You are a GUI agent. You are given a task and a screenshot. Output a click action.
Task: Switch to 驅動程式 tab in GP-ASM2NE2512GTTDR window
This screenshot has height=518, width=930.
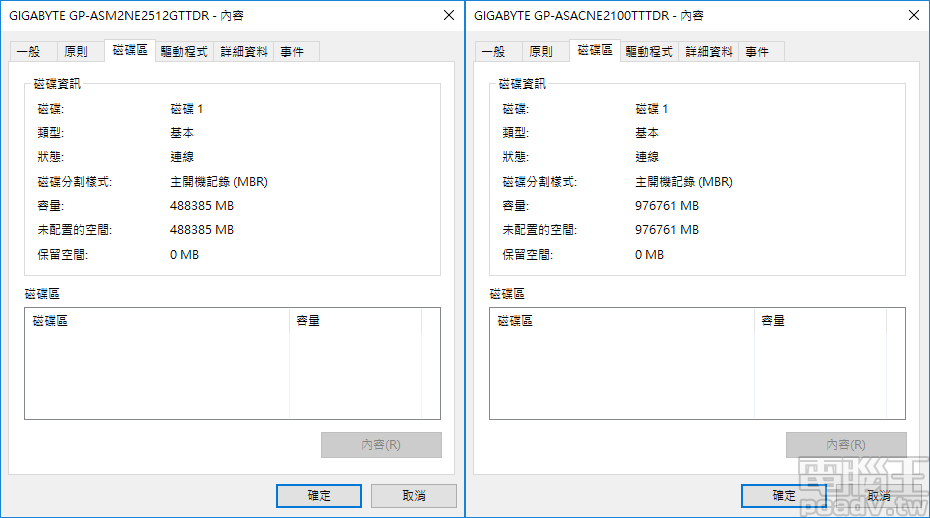tap(184, 52)
